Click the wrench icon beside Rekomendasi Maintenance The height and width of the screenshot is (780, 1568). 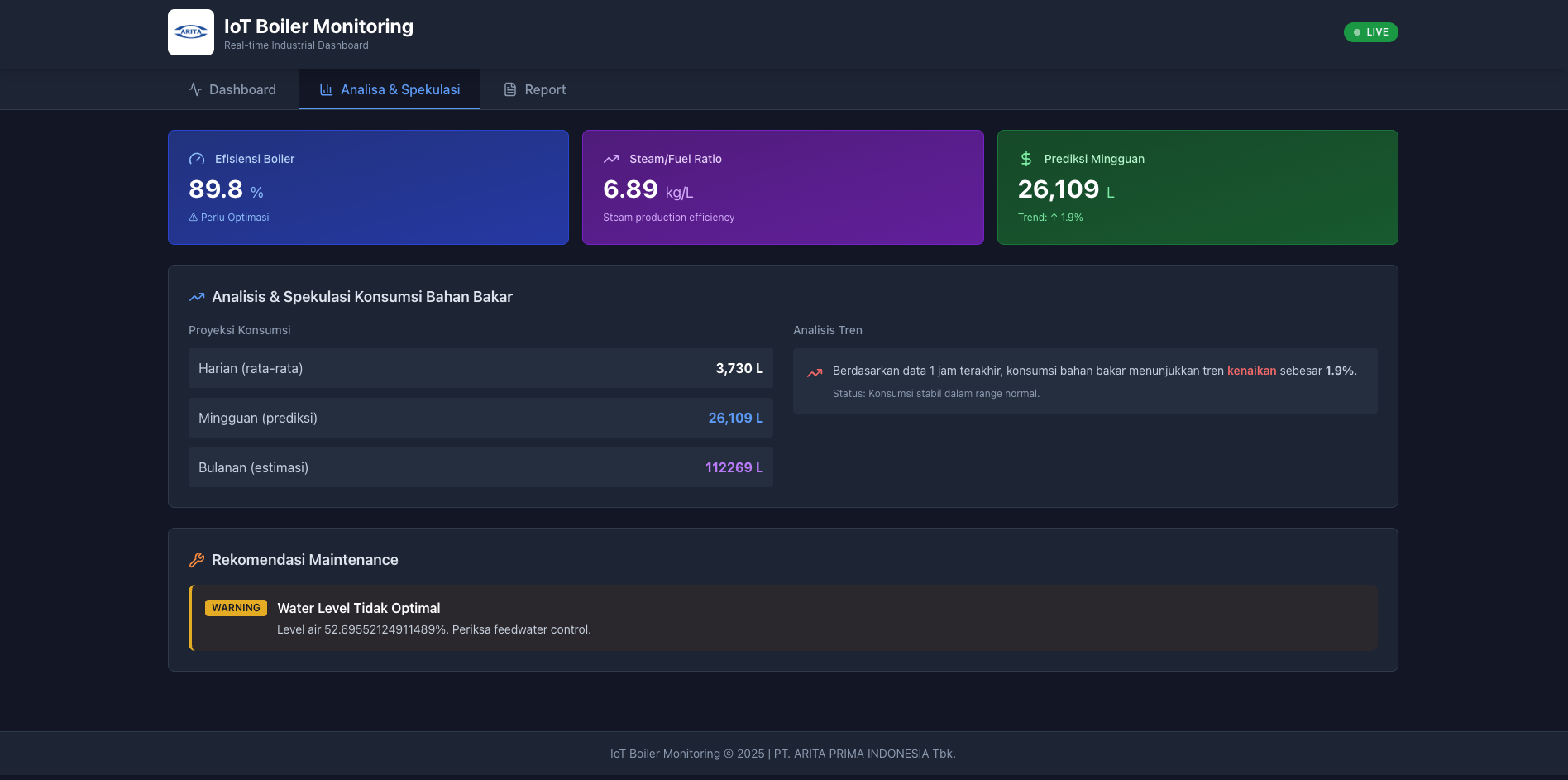197,560
